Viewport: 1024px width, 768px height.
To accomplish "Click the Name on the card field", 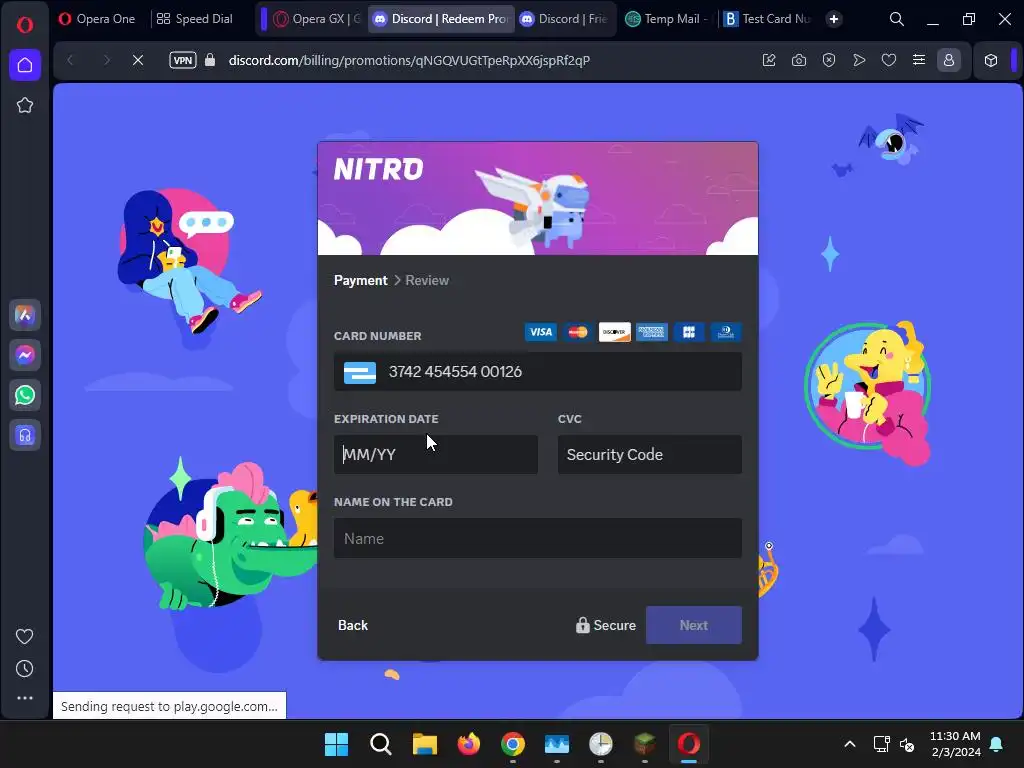I will (537, 538).
